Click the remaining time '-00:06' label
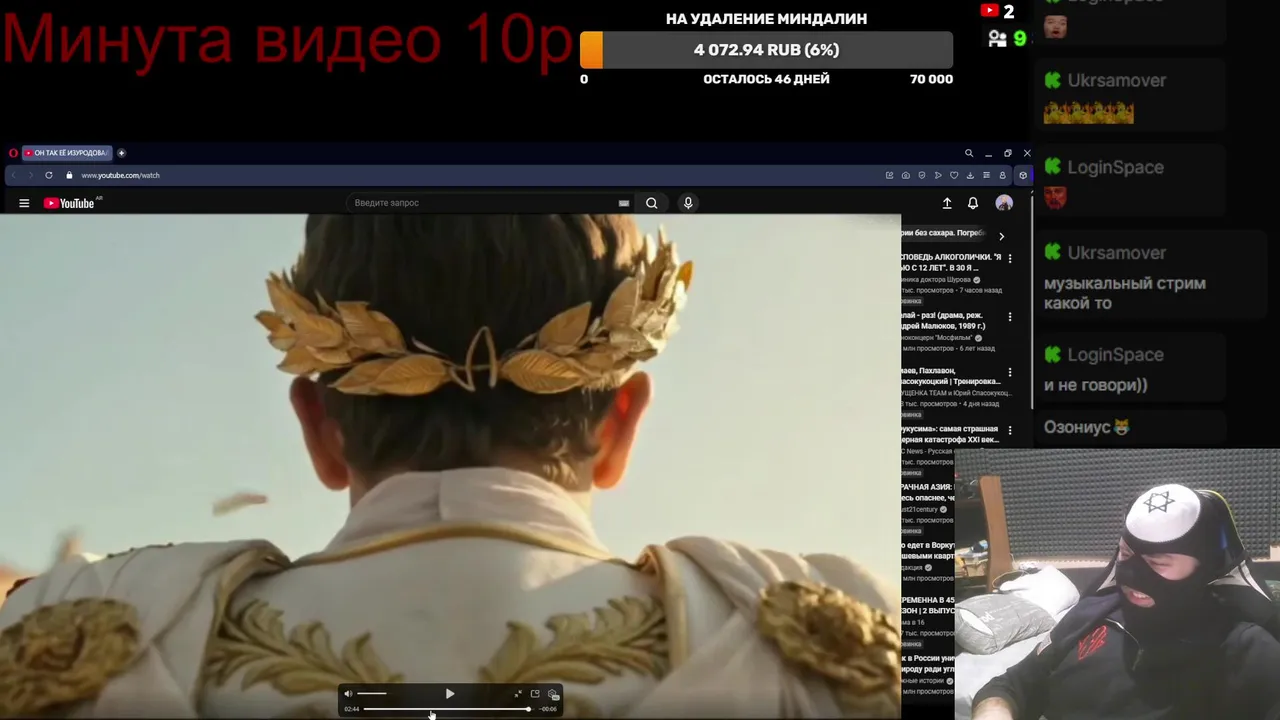 coord(548,709)
